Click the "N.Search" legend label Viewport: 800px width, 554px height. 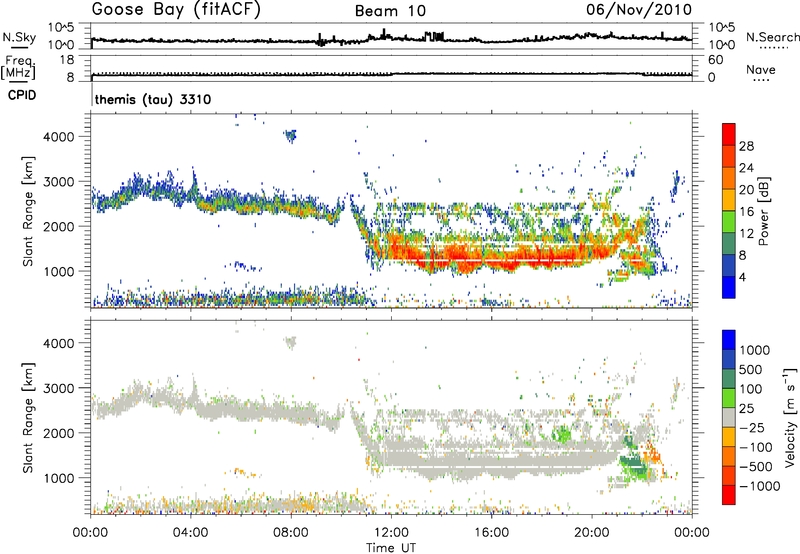pyautogui.click(x=773, y=37)
